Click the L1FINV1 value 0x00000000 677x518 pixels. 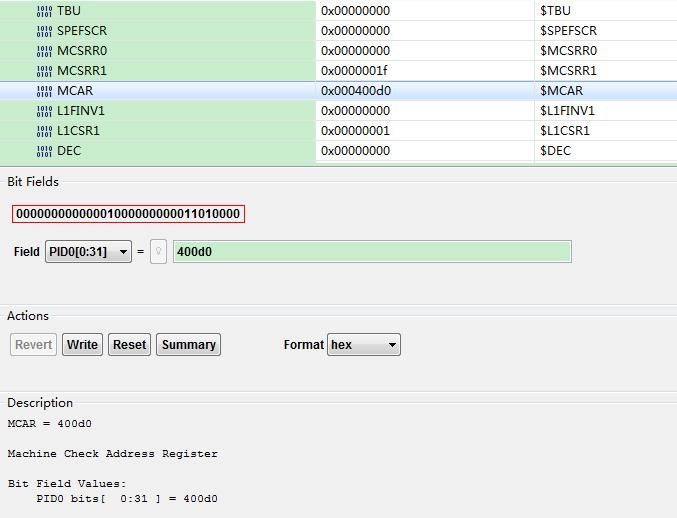pos(355,111)
